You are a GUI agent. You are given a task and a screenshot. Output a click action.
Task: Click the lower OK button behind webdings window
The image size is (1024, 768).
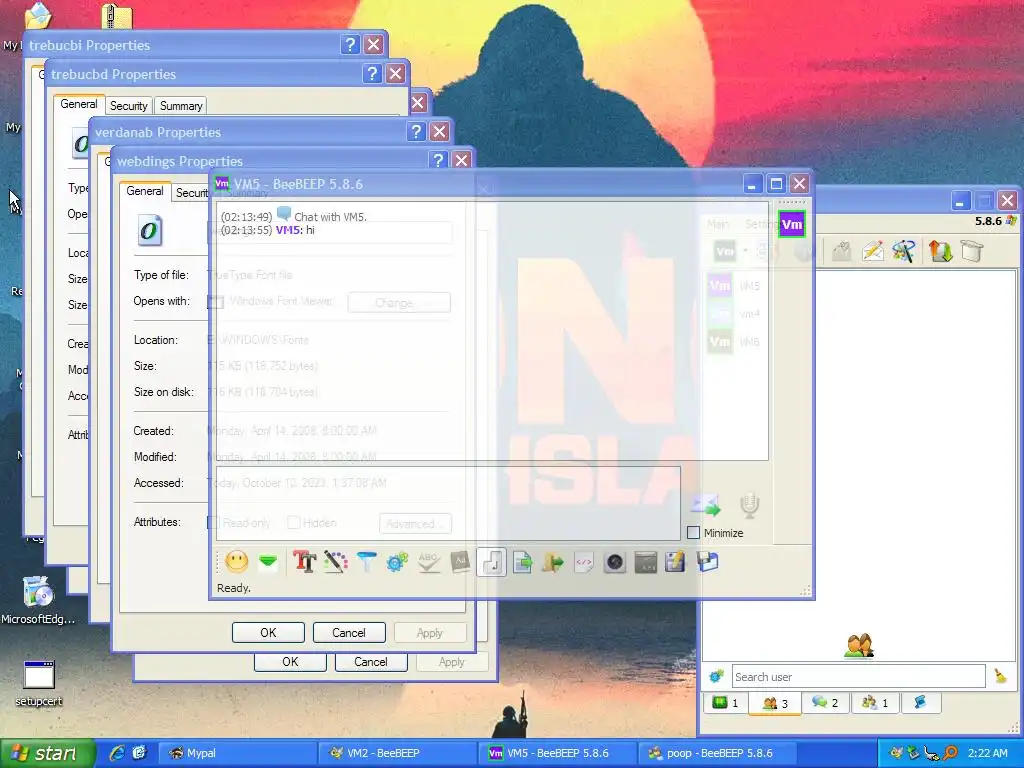click(290, 662)
